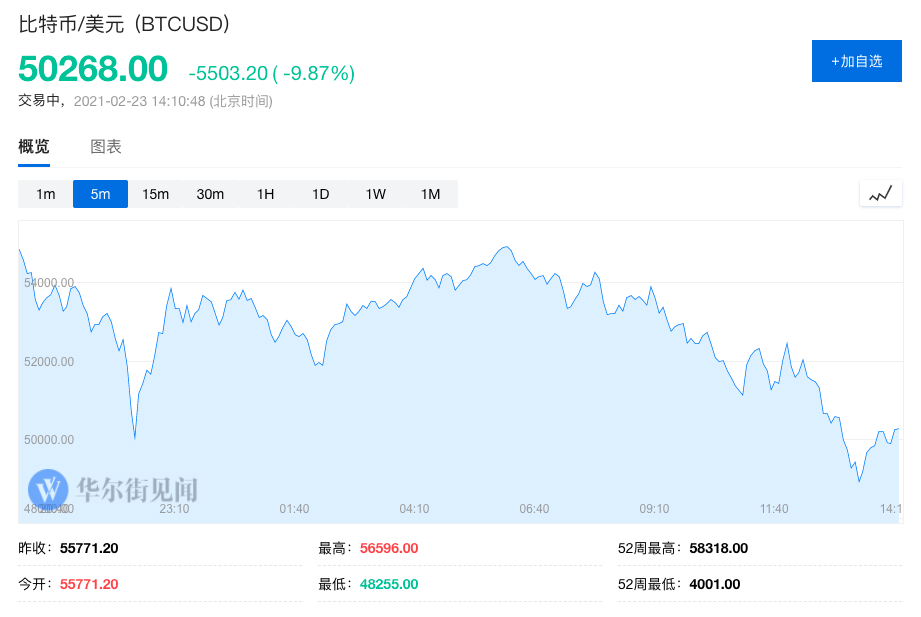Select the 1H timeframe
921x617 pixels.
point(265,194)
